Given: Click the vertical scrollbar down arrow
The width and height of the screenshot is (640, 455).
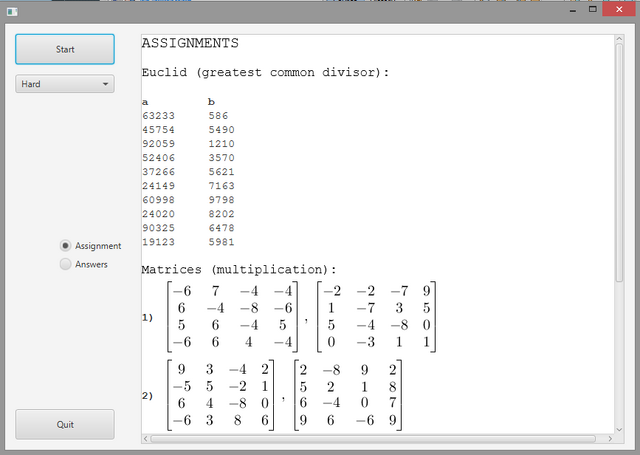Looking at the screenshot, I should (619, 430).
